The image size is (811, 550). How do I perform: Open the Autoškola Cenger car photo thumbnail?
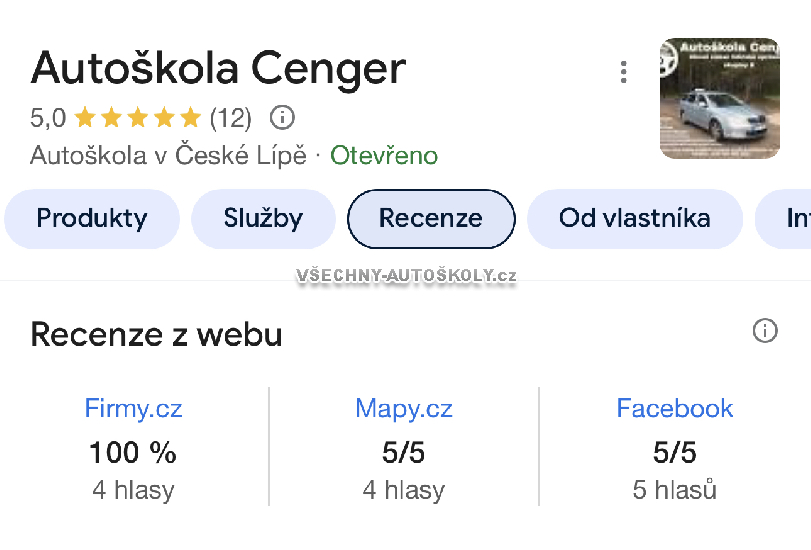click(x=719, y=98)
